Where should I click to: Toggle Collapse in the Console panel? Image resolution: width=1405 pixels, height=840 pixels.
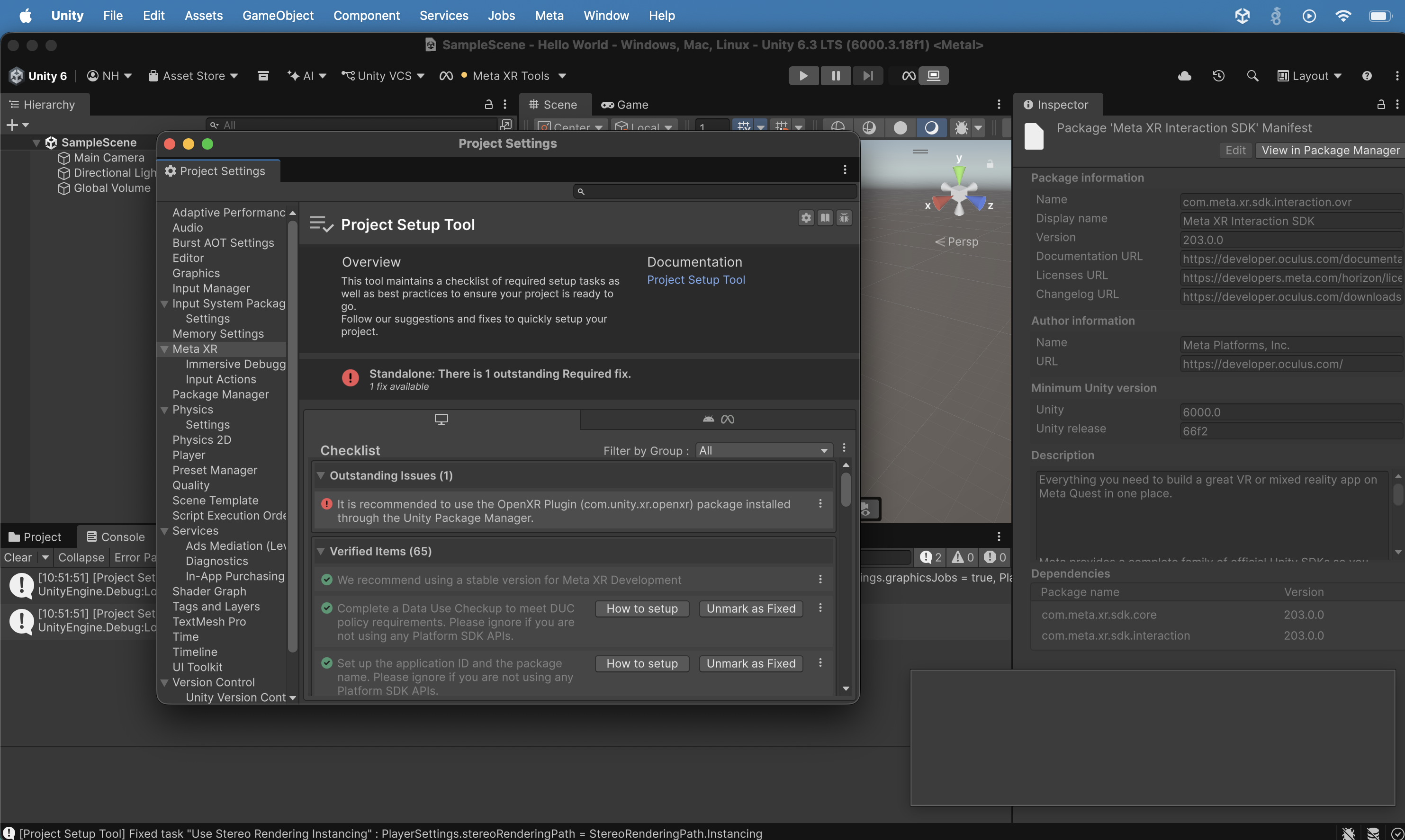[x=81, y=557]
